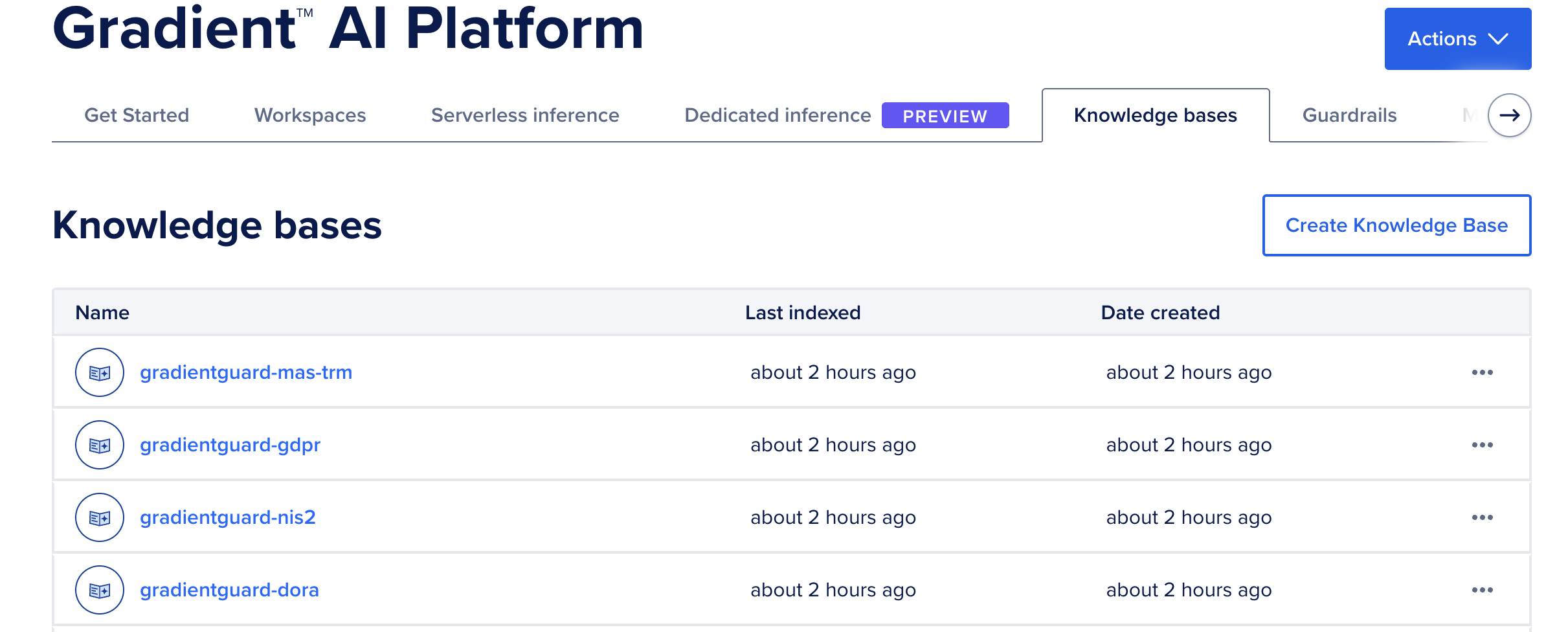
Task: Click the right arrow to show more tabs
Action: tap(1509, 115)
